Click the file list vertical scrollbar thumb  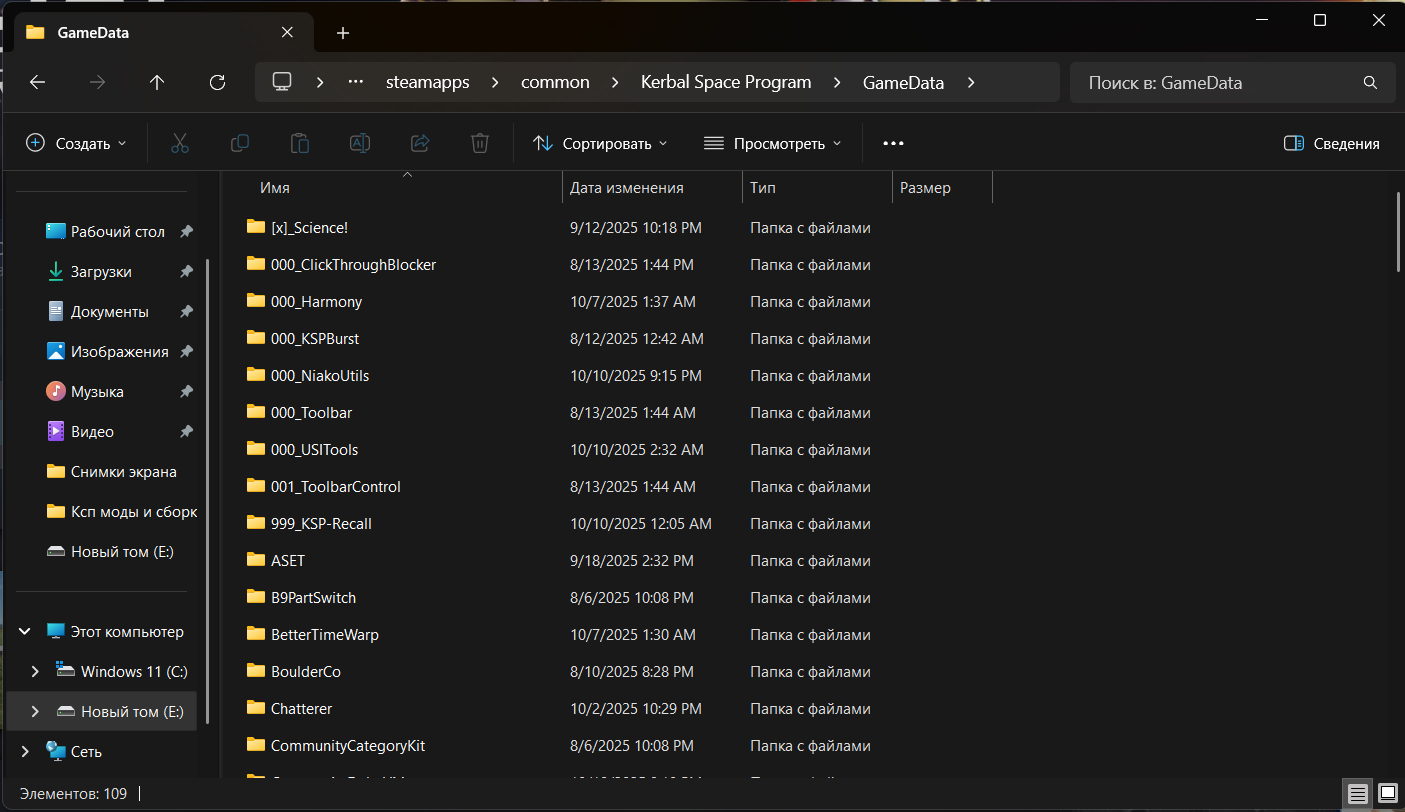coord(1398,232)
